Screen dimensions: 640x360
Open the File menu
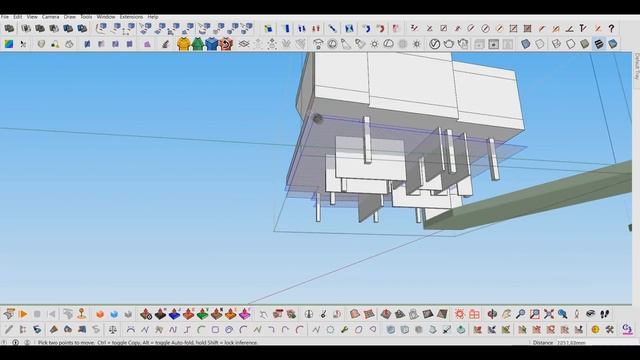(x=4, y=17)
